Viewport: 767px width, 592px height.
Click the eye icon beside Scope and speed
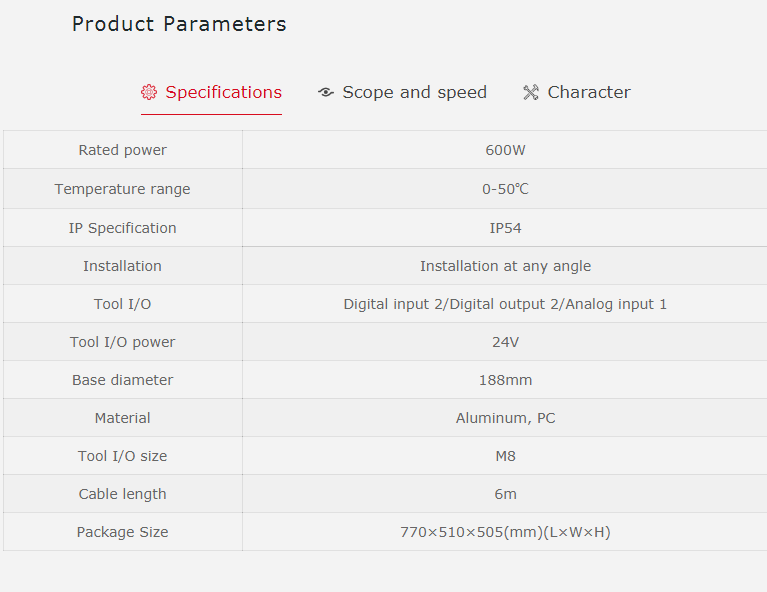325,93
